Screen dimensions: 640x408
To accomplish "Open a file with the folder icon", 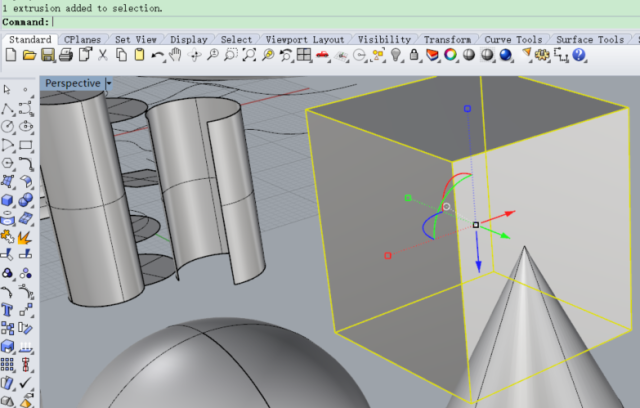I will [x=28, y=55].
